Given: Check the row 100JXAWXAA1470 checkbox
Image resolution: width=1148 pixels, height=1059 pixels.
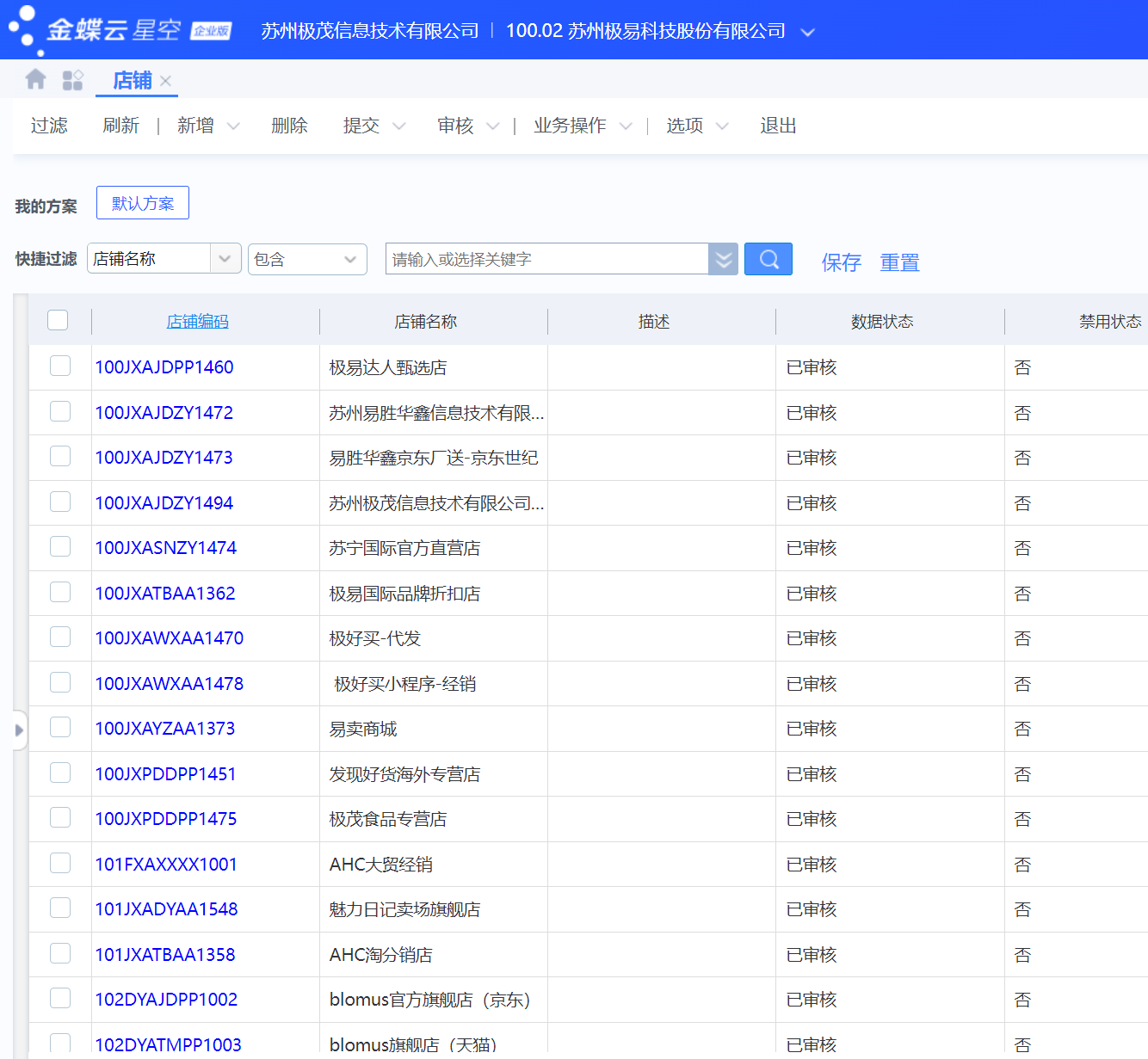Looking at the screenshot, I should tap(60, 637).
